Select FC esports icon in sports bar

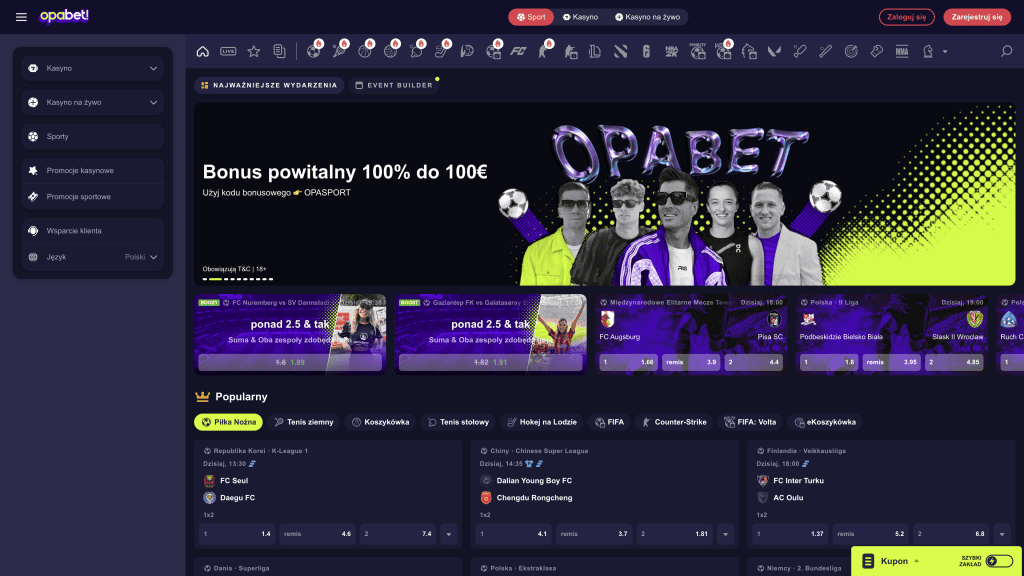click(x=519, y=52)
